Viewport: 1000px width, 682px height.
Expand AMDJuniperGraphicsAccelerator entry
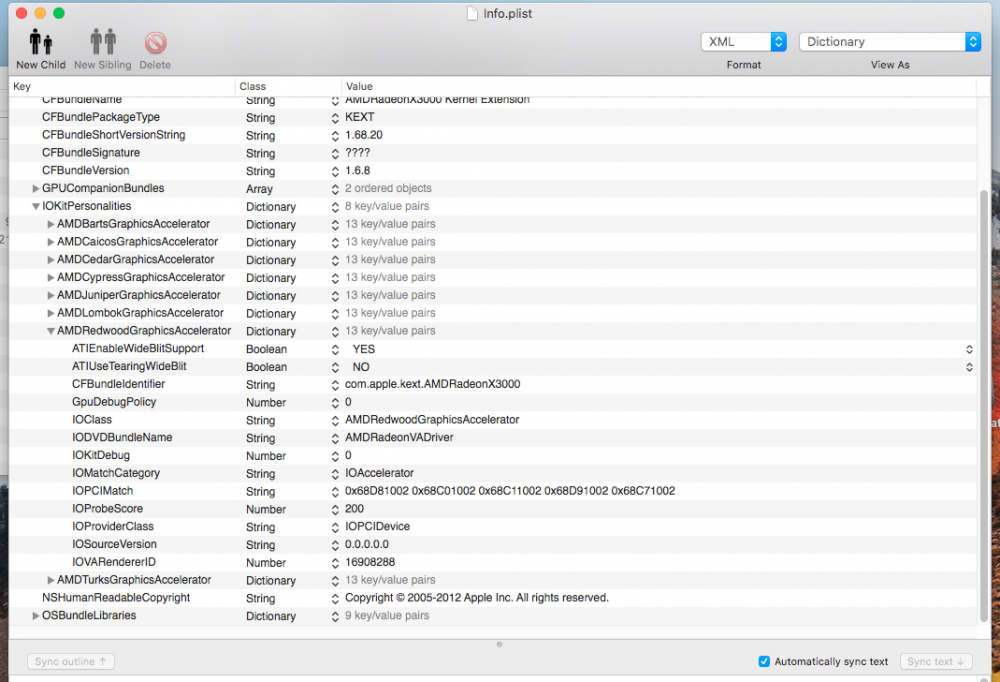50,296
